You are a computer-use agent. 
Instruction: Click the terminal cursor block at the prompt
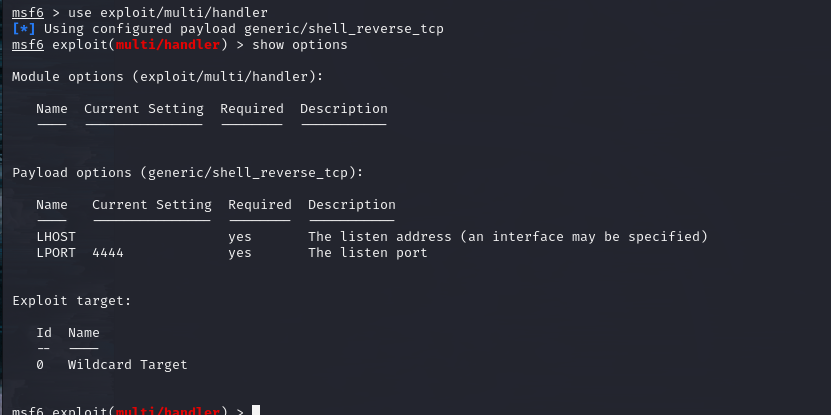256,410
